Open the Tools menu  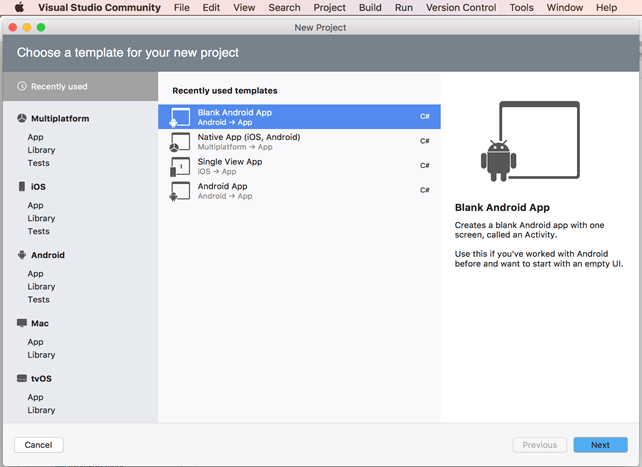(x=522, y=7)
